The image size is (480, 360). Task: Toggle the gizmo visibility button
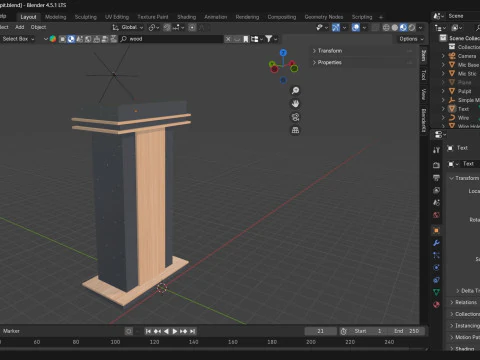(336, 27)
